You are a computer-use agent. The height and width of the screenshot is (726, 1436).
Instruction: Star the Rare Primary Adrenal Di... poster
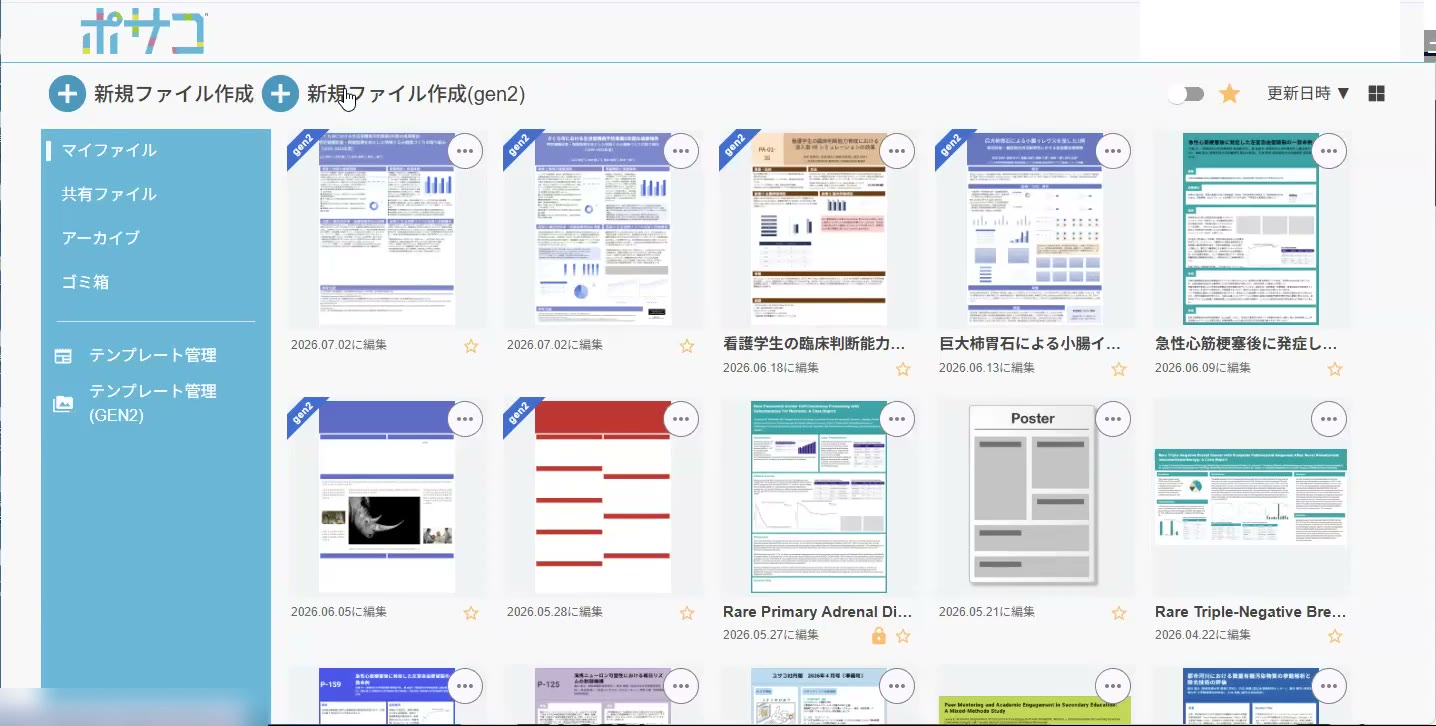point(903,636)
